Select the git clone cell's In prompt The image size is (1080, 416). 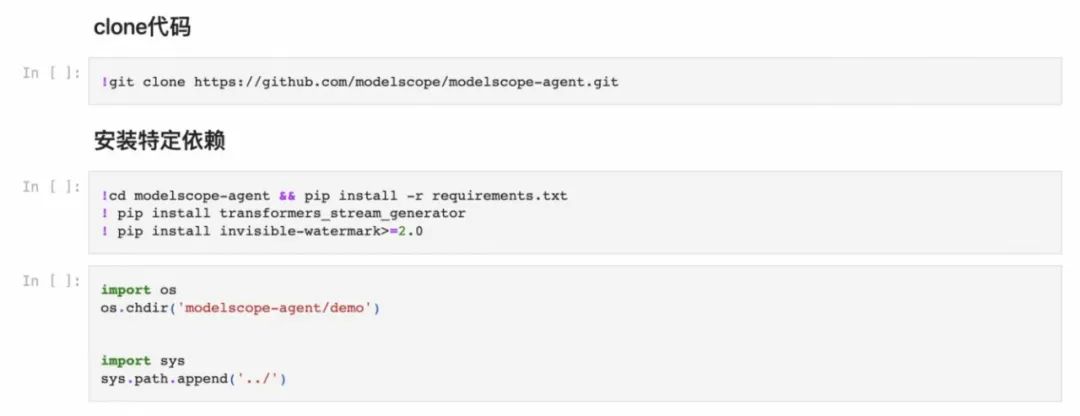51,73
